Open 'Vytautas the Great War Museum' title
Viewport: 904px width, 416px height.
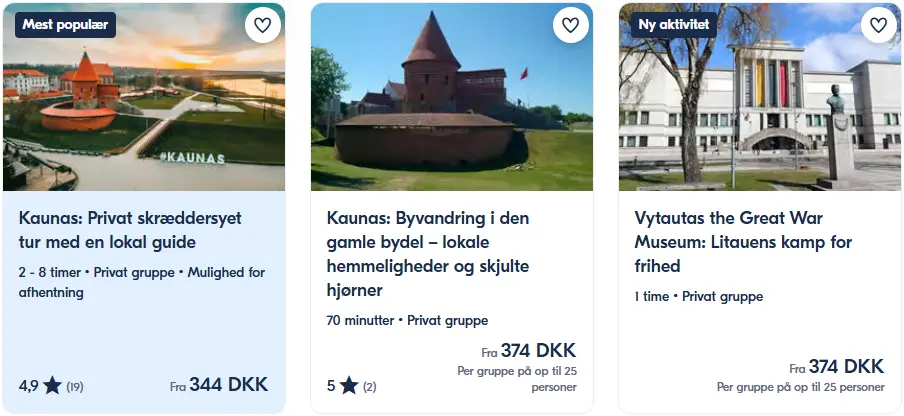[743, 242]
